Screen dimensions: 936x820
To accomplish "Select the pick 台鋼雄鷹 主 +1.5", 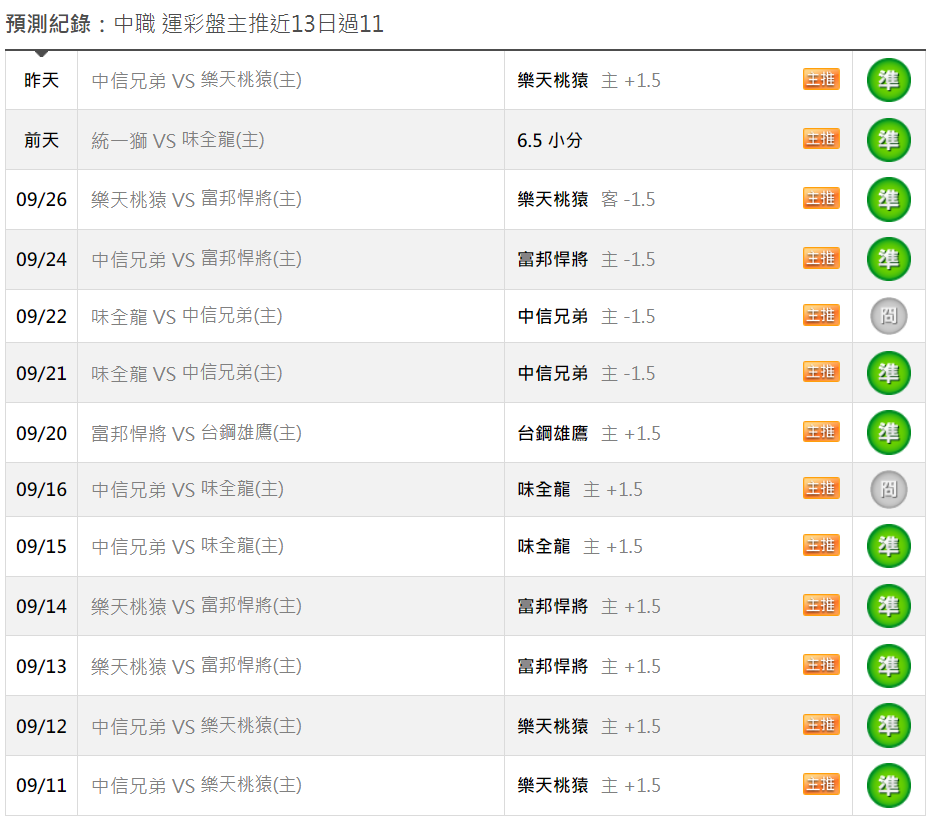I will pos(589,433).
